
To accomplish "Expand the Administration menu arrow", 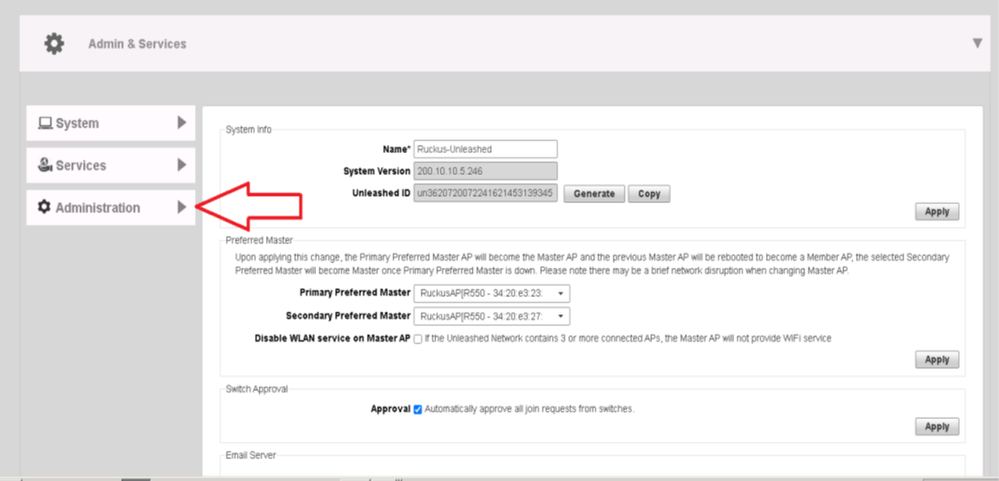I will click(181, 208).
